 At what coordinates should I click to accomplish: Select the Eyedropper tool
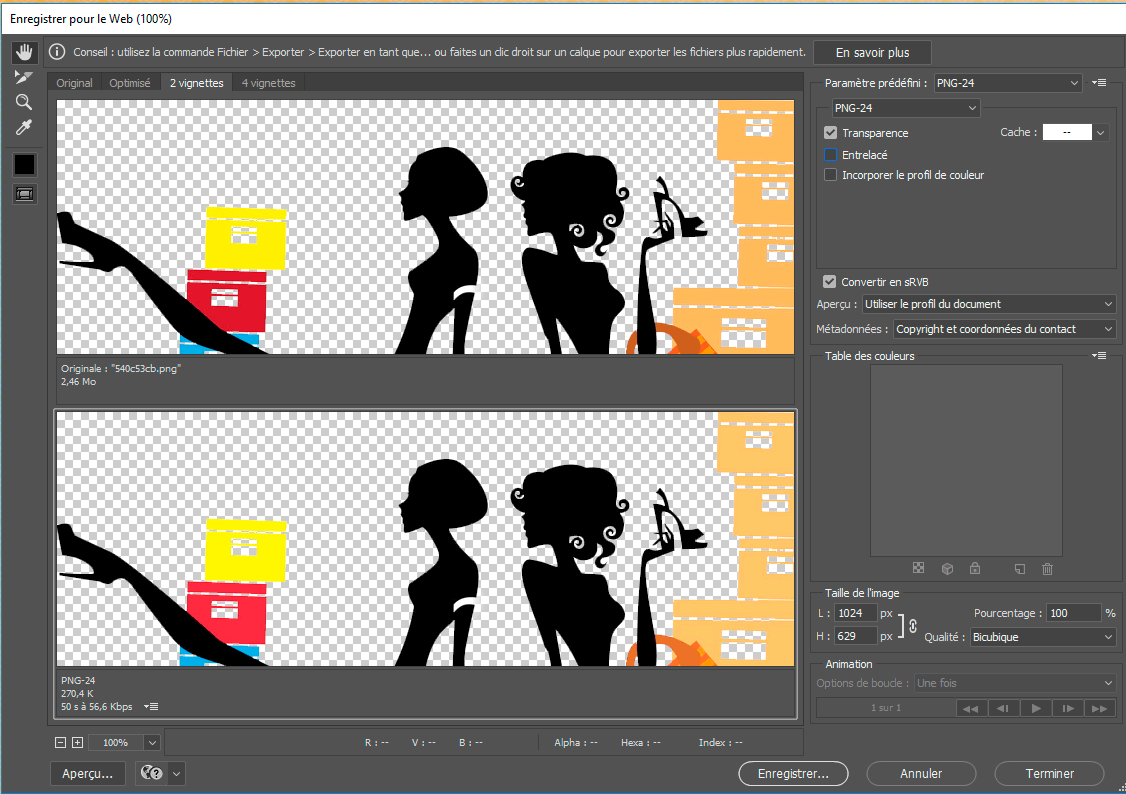click(24, 127)
